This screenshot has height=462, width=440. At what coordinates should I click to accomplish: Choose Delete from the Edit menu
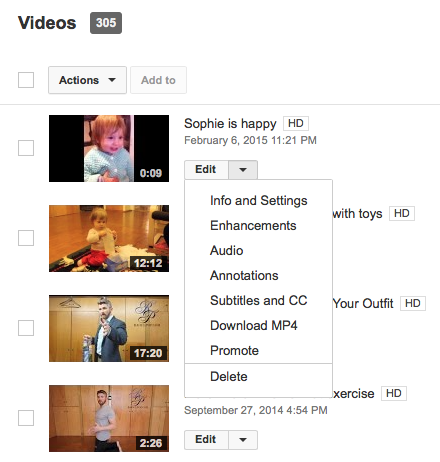[258, 377]
